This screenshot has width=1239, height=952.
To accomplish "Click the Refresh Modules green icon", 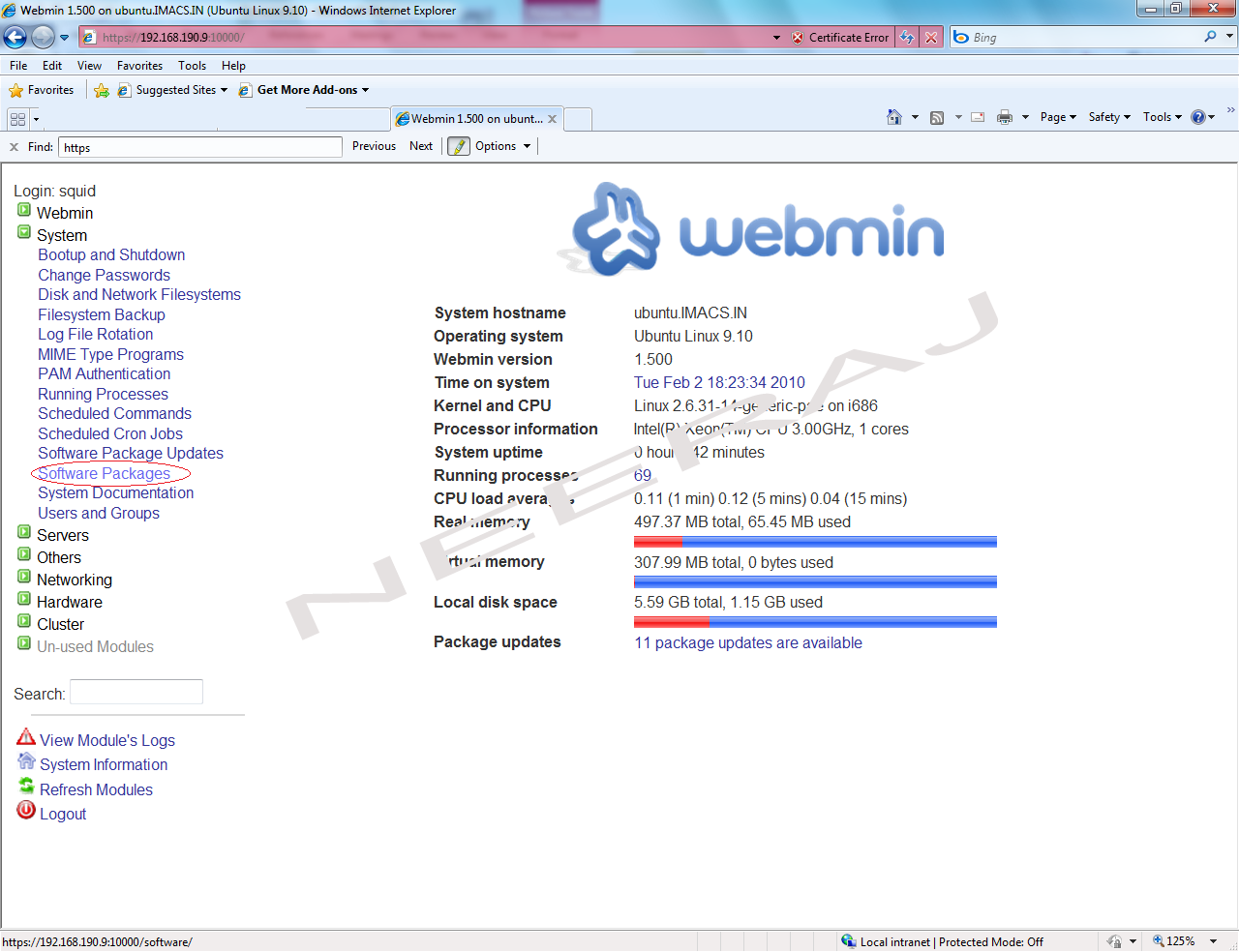I will [26, 786].
